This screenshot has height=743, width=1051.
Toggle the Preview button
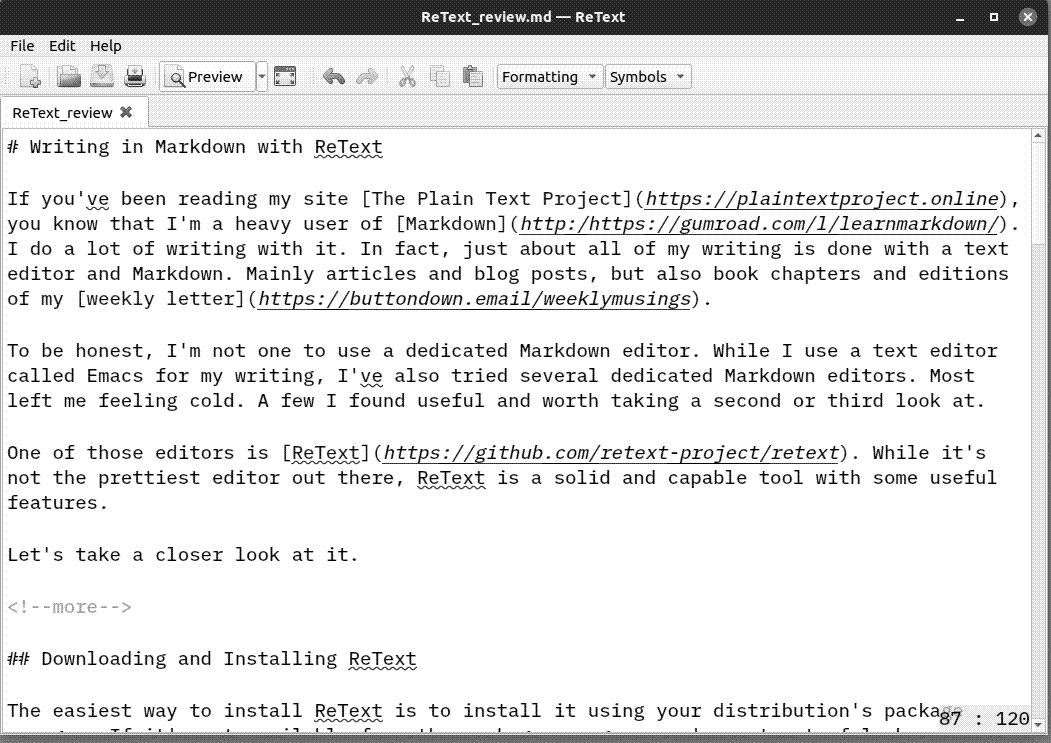207,77
